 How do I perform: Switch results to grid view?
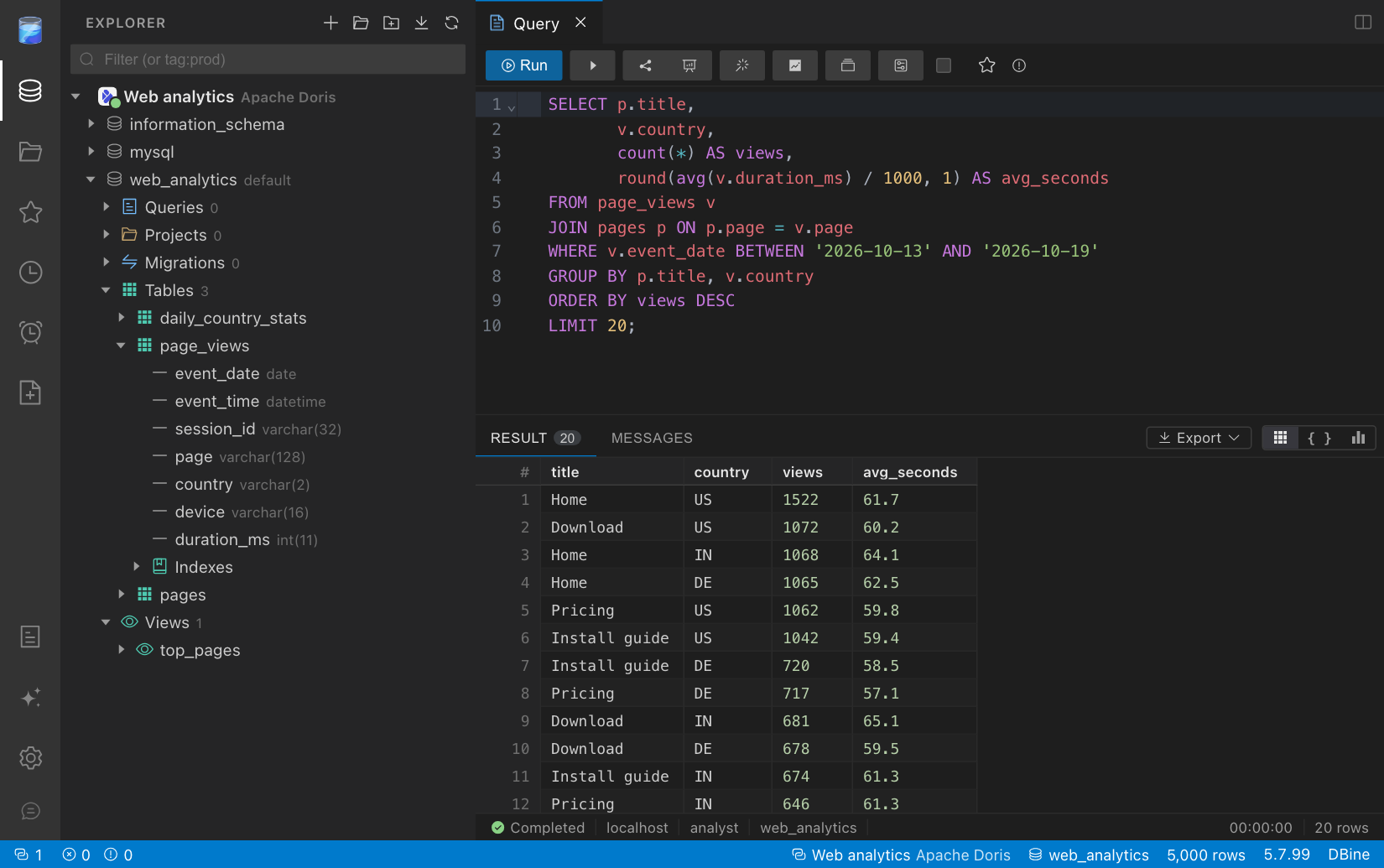click(x=1280, y=438)
